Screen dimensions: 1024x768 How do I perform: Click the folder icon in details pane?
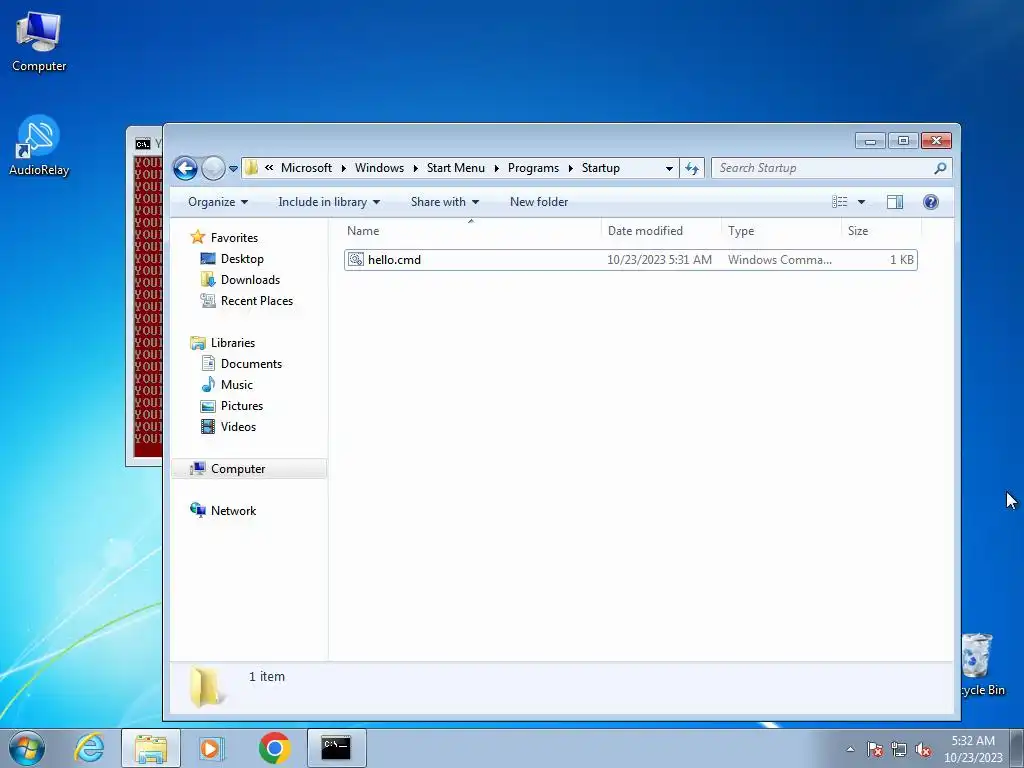coord(206,687)
